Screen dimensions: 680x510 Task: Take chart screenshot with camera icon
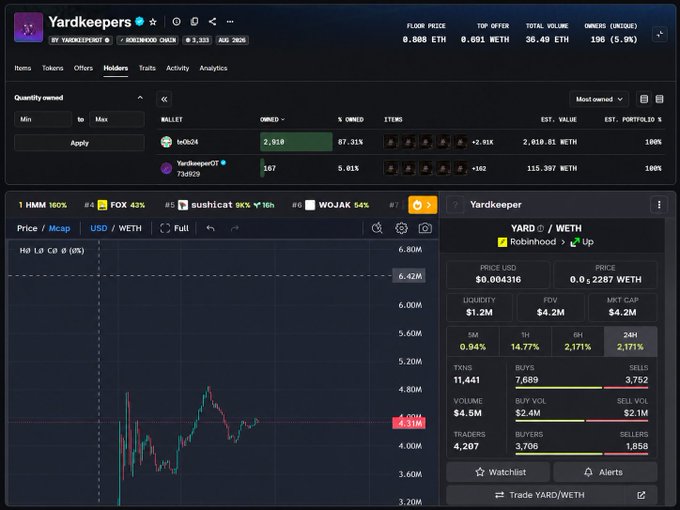point(425,228)
